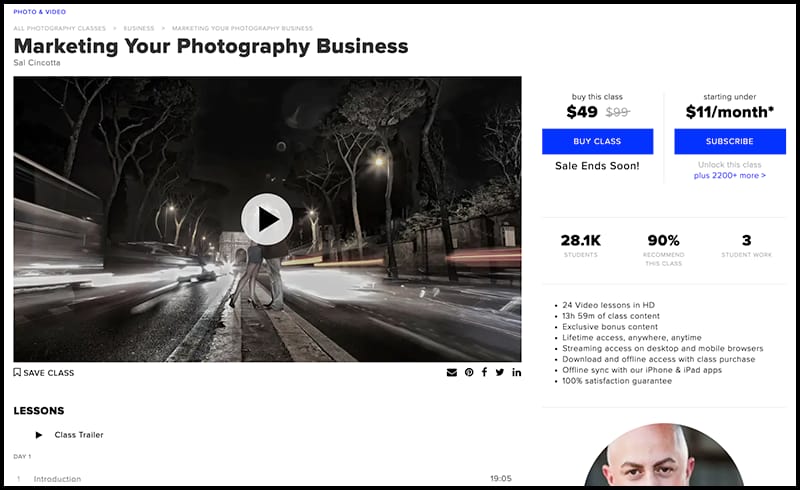Click '24 Video lessons in HD' text
The height and width of the screenshot is (490, 800).
[608, 305]
